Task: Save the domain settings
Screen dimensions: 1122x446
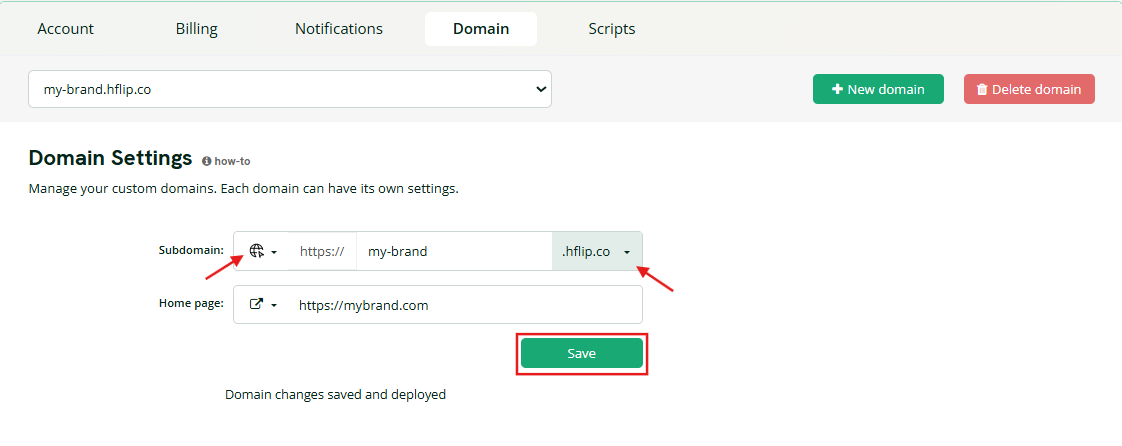Action: (x=582, y=353)
